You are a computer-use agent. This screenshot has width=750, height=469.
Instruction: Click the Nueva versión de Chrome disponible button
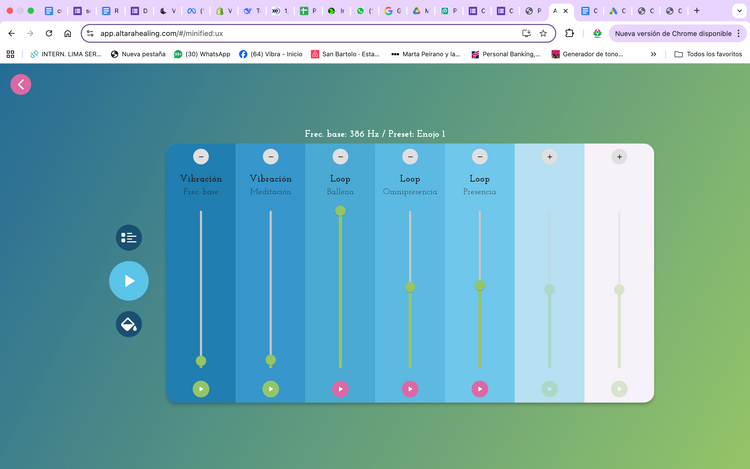pyautogui.click(x=672, y=33)
